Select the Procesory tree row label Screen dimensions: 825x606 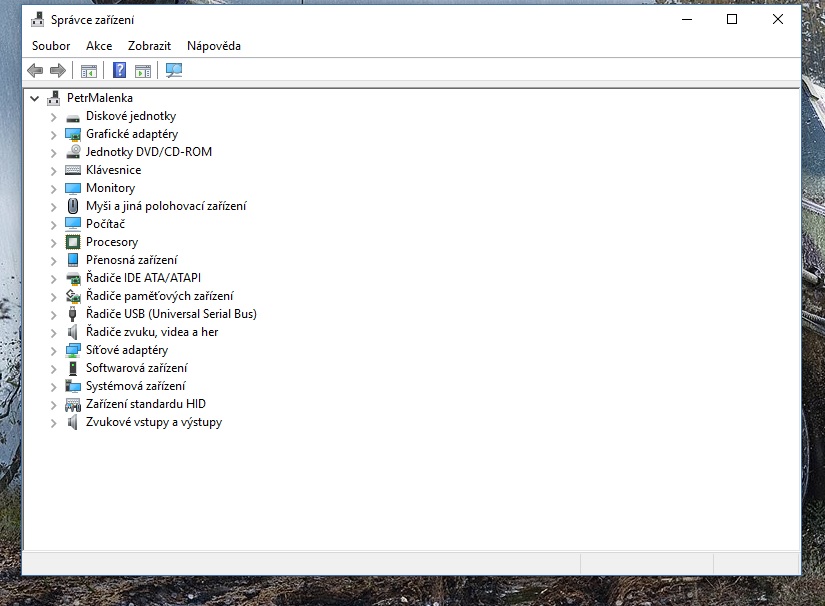[112, 242]
